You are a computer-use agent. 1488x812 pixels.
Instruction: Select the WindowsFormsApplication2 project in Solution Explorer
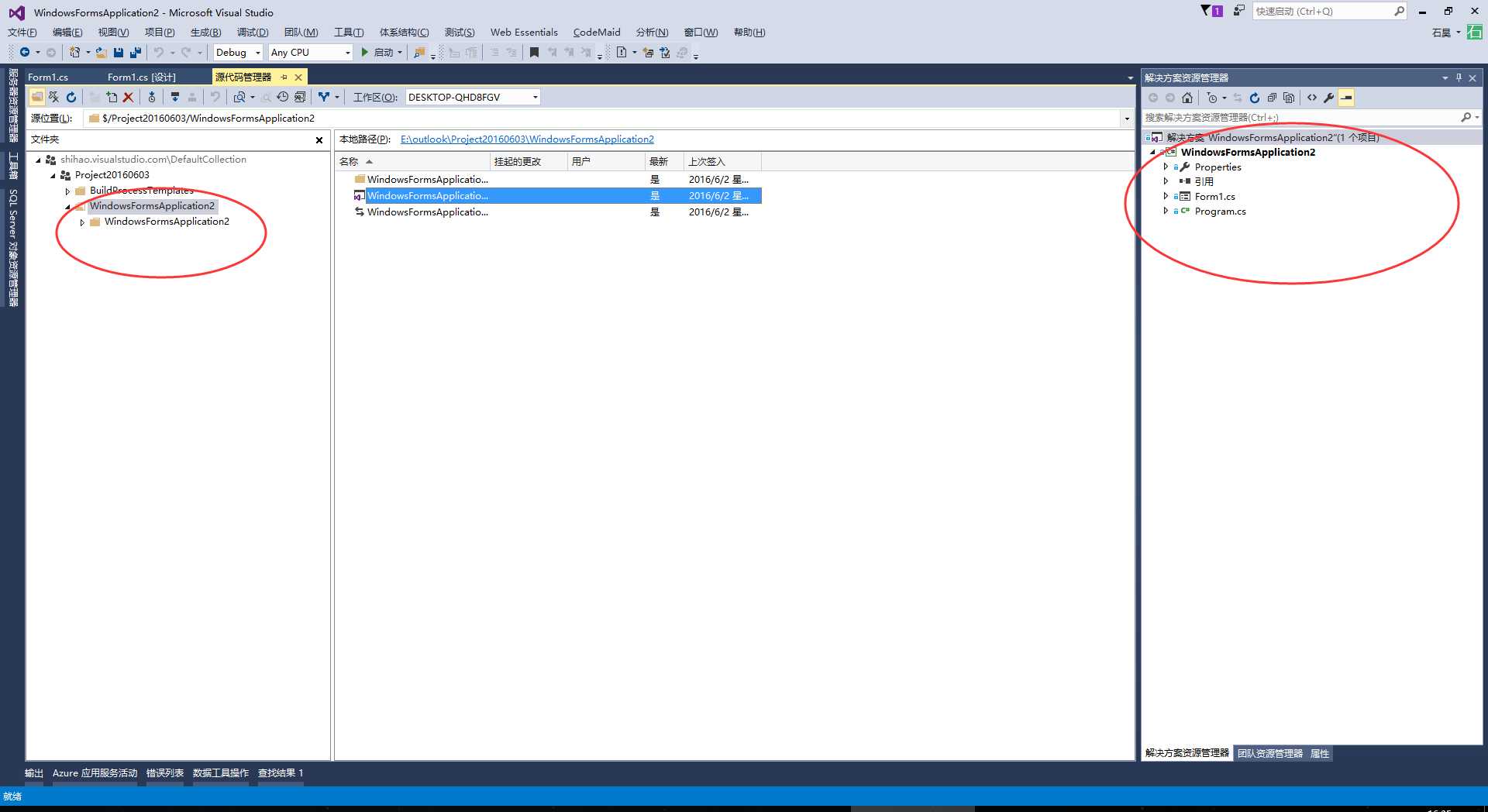pyautogui.click(x=1248, y=152)
